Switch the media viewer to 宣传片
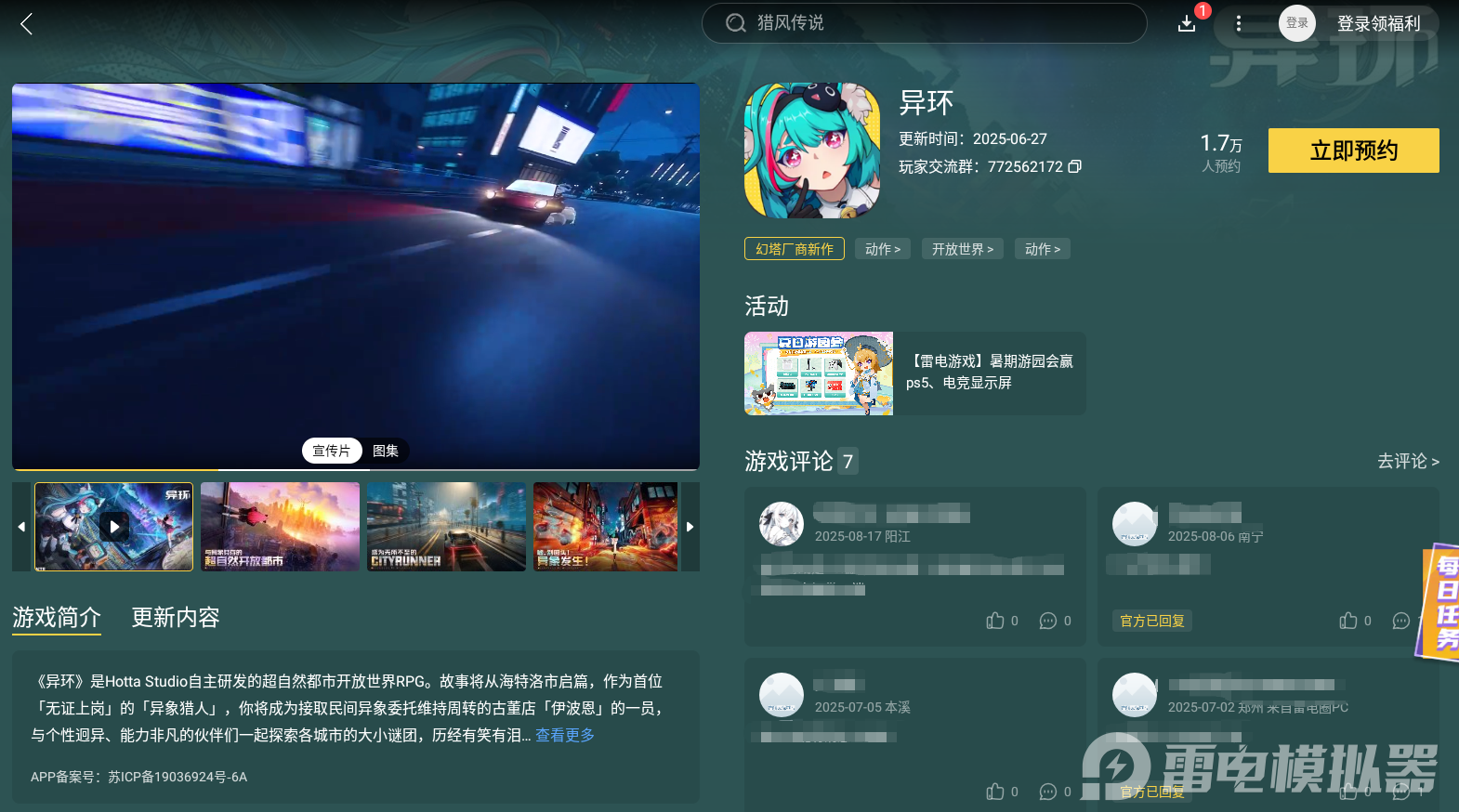Screen dimensions: 1459x812 (331, 451)
